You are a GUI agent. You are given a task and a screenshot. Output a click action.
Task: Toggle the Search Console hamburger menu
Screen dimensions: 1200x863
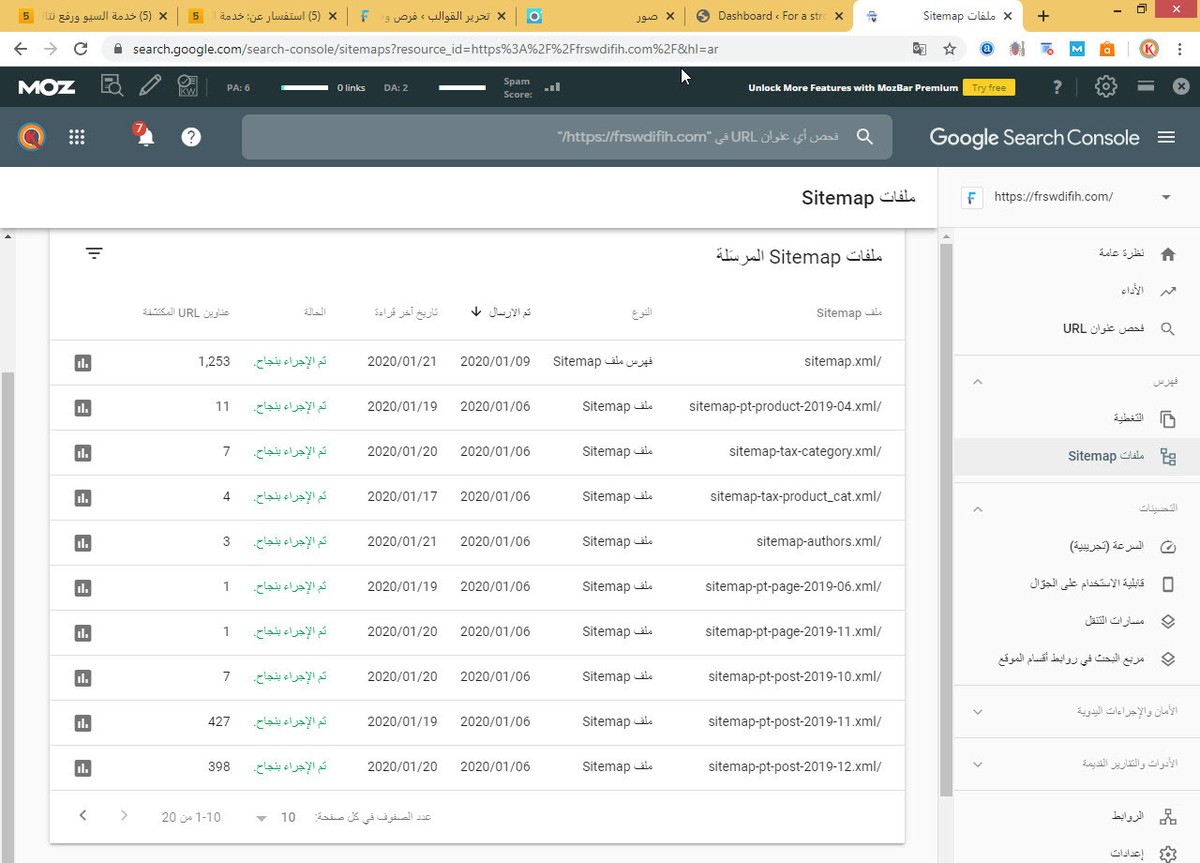click(1166, 137)
